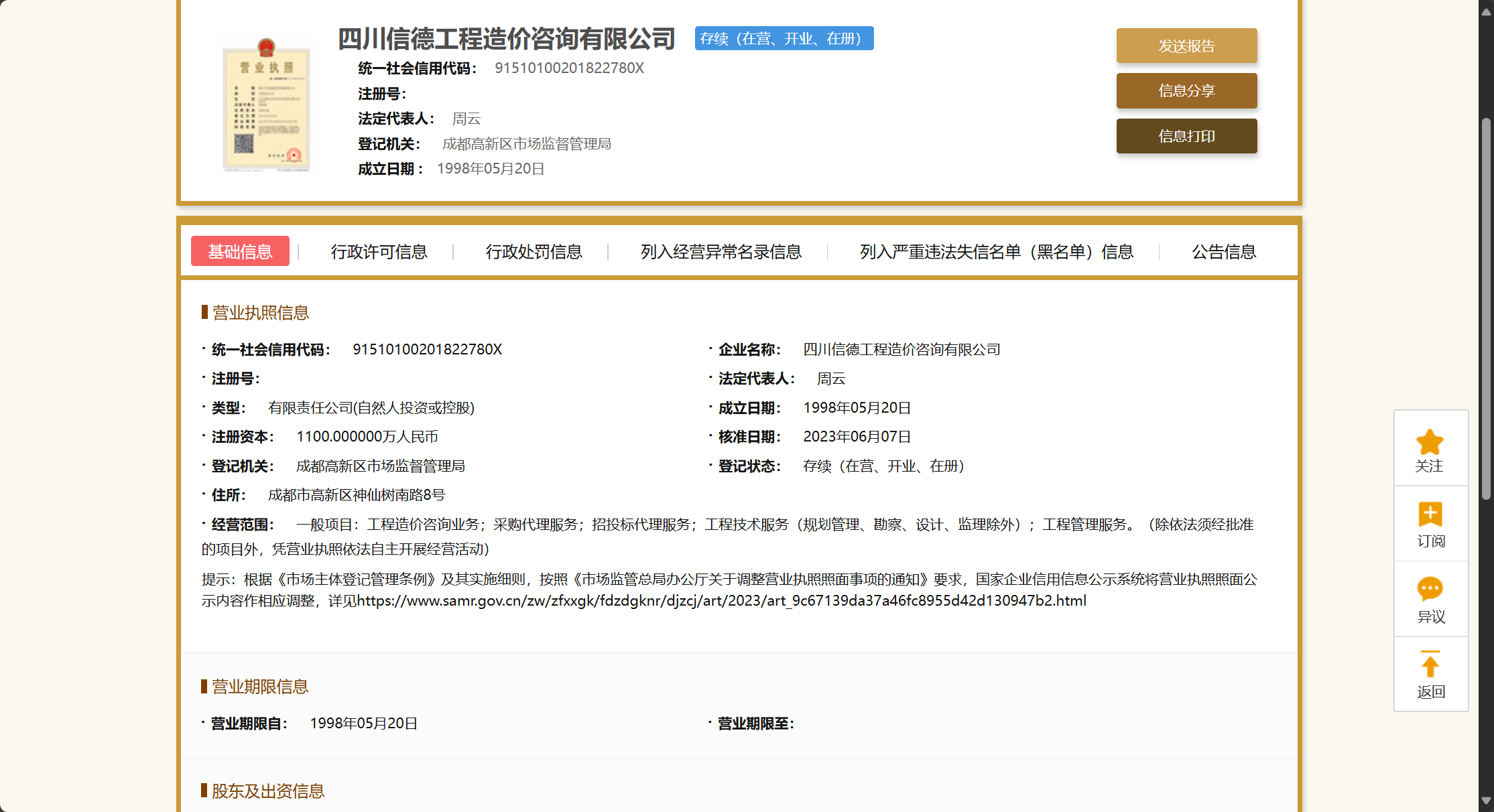Viewport: 1494px width, 812px height.
Task: Click the star follow (关注) icon
Action: click(1430, 443)
